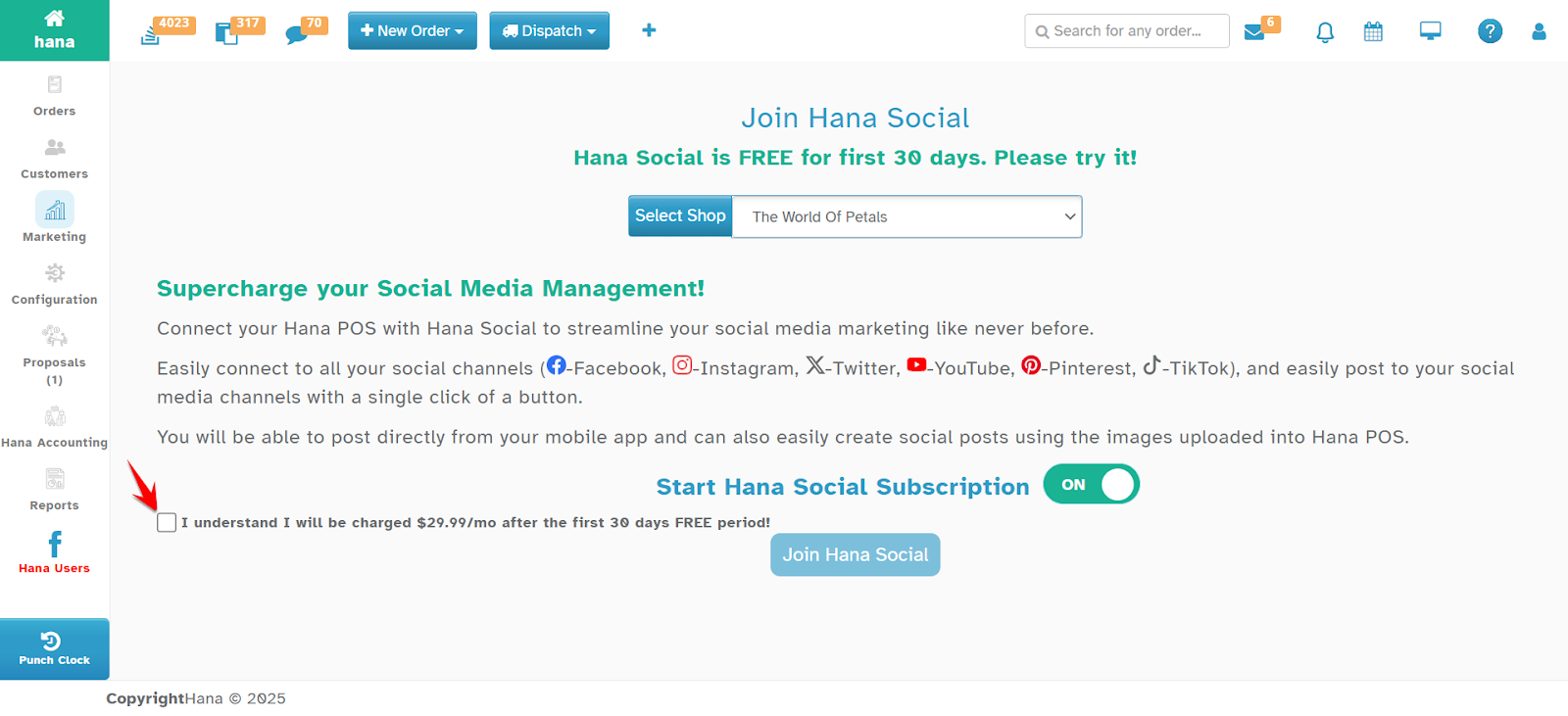
Task: Open Proposals (1) in the sidebar
Action: [x=55, y=356]
